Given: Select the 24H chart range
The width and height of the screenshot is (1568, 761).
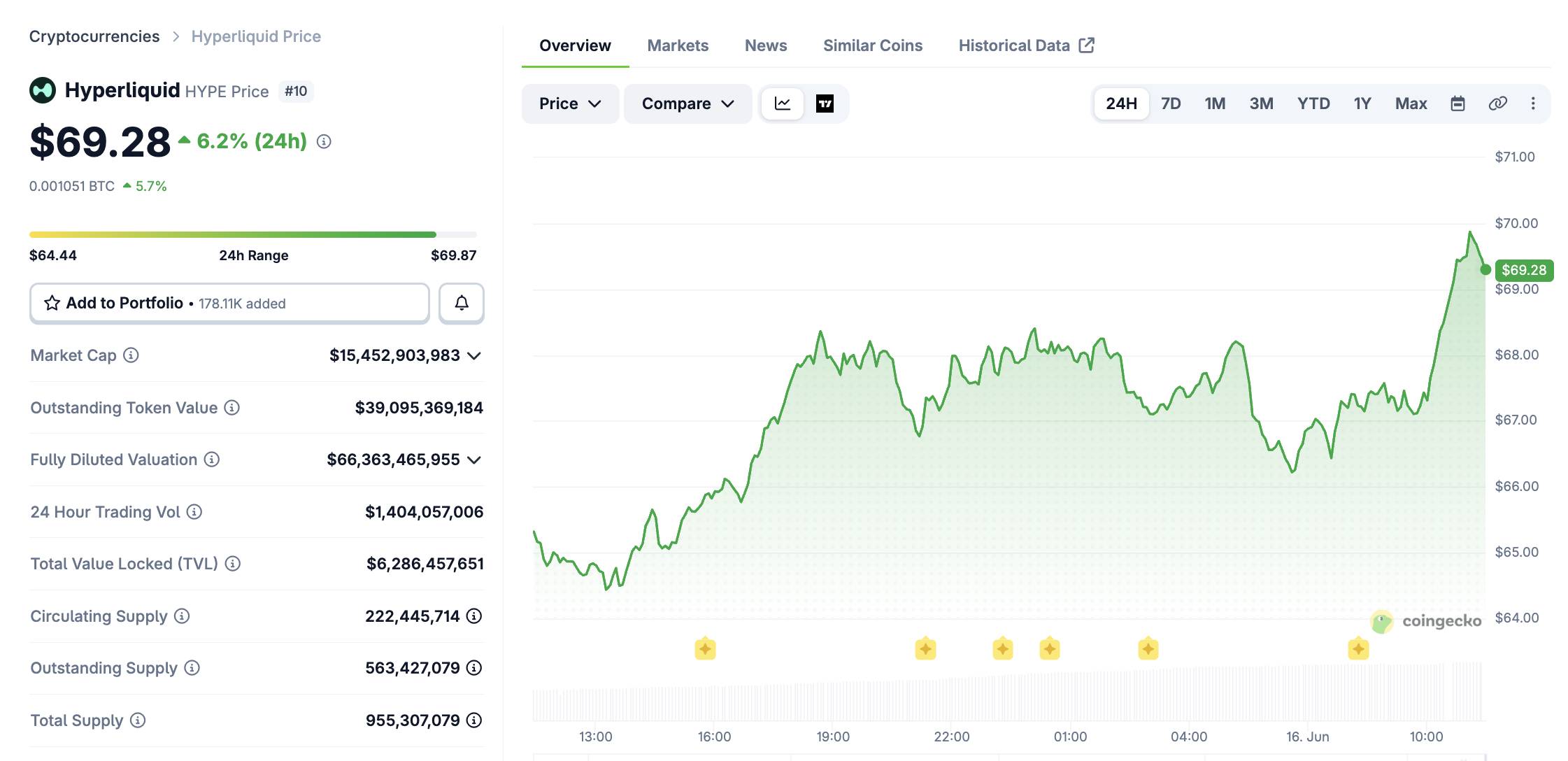Looking at the screenshot, I should click(1122, 104).
